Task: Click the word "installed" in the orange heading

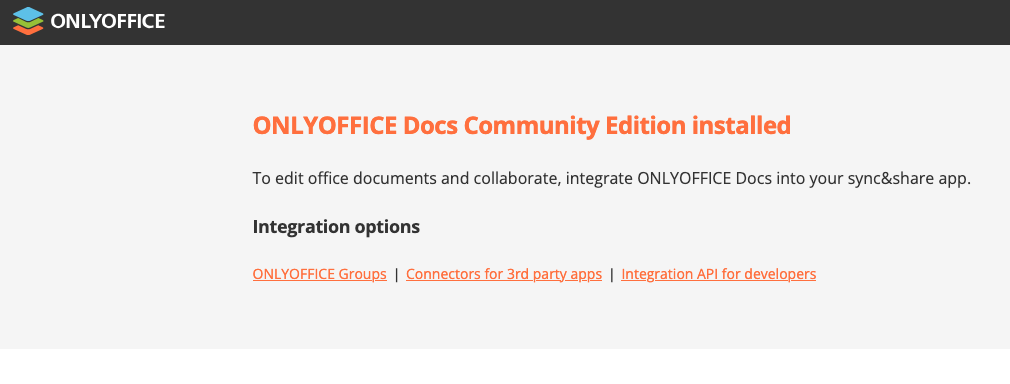Action: (741, 126)
